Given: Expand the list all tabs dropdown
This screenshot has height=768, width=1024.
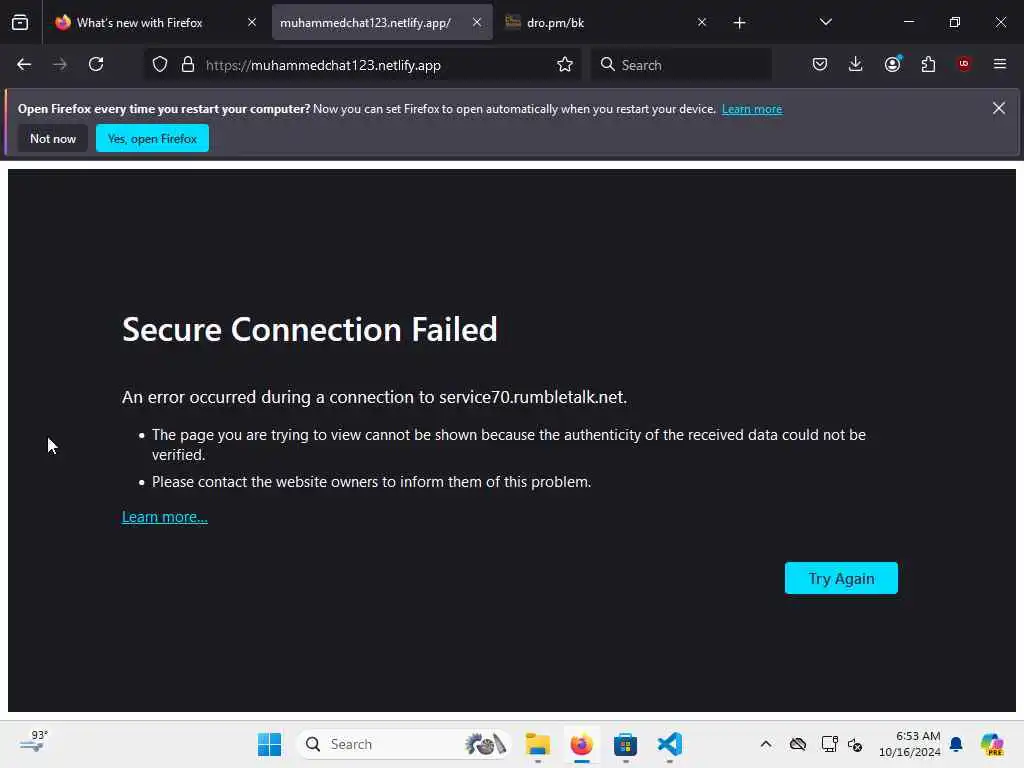Looking at the screenshot, I should (x=825, y=22).
